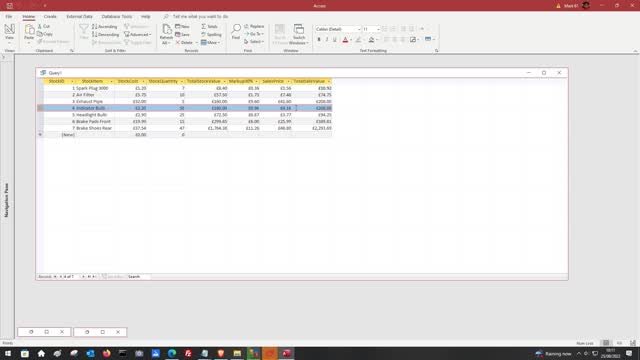Sort the column Ascending
The height and width of the screenshot is (360, 640).
point(104,27)
